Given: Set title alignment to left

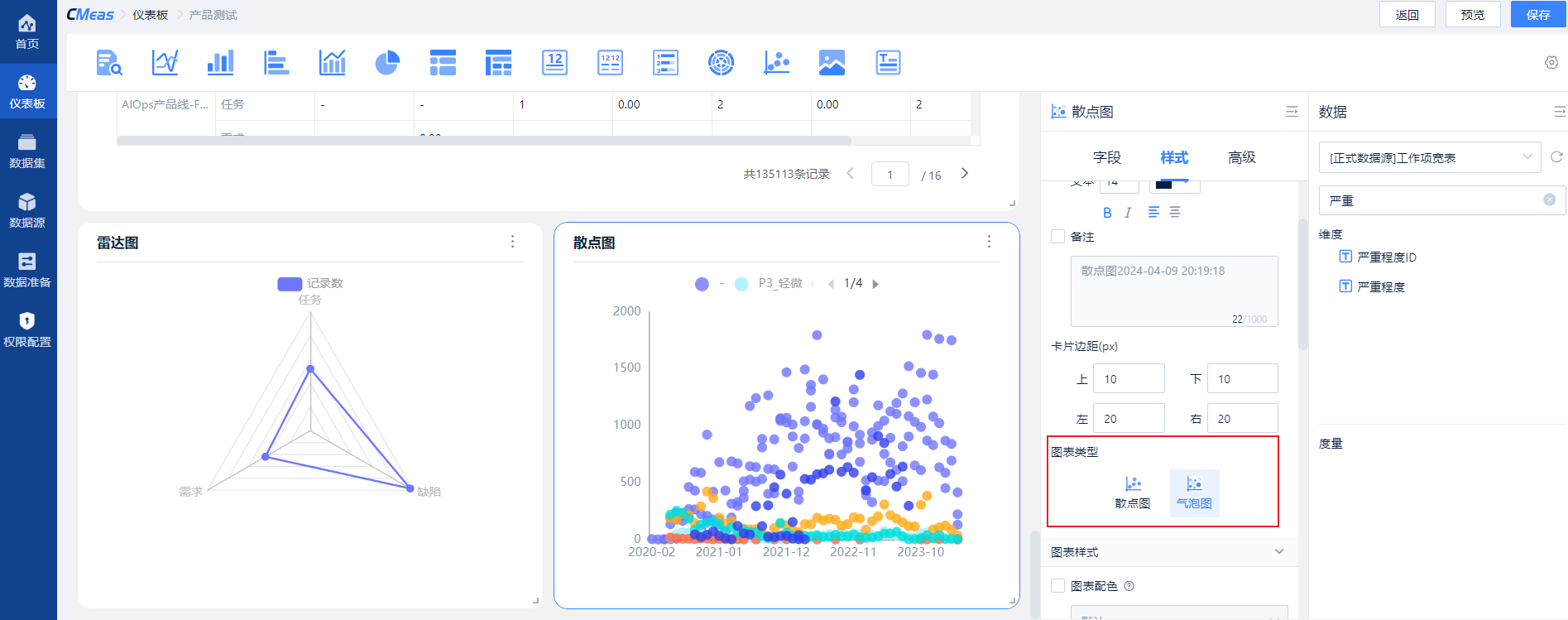Looking at the screenshot, I should click(x=1153, y=213).
